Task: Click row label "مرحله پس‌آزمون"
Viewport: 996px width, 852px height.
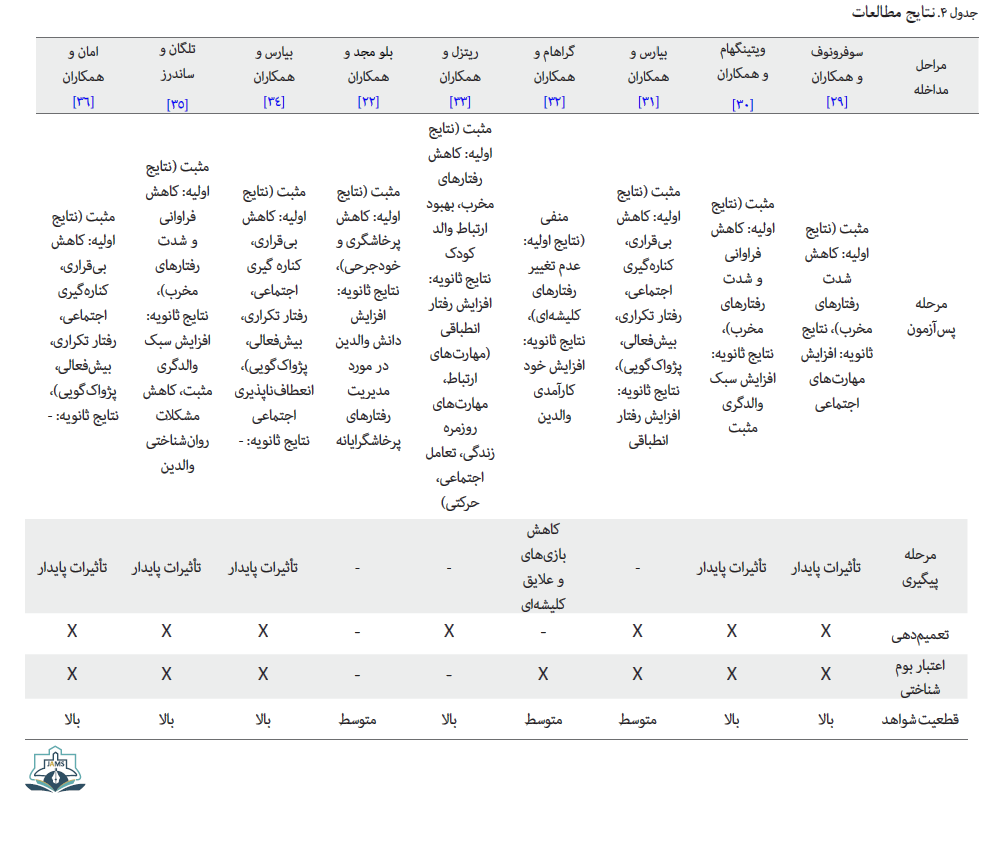Action: coord(931,316)
